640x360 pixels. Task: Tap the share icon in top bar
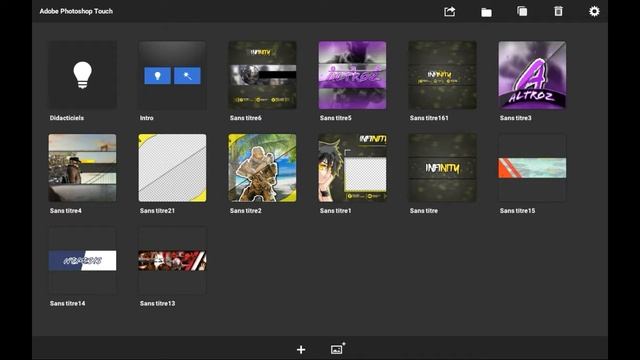click(x=449, y=11)
